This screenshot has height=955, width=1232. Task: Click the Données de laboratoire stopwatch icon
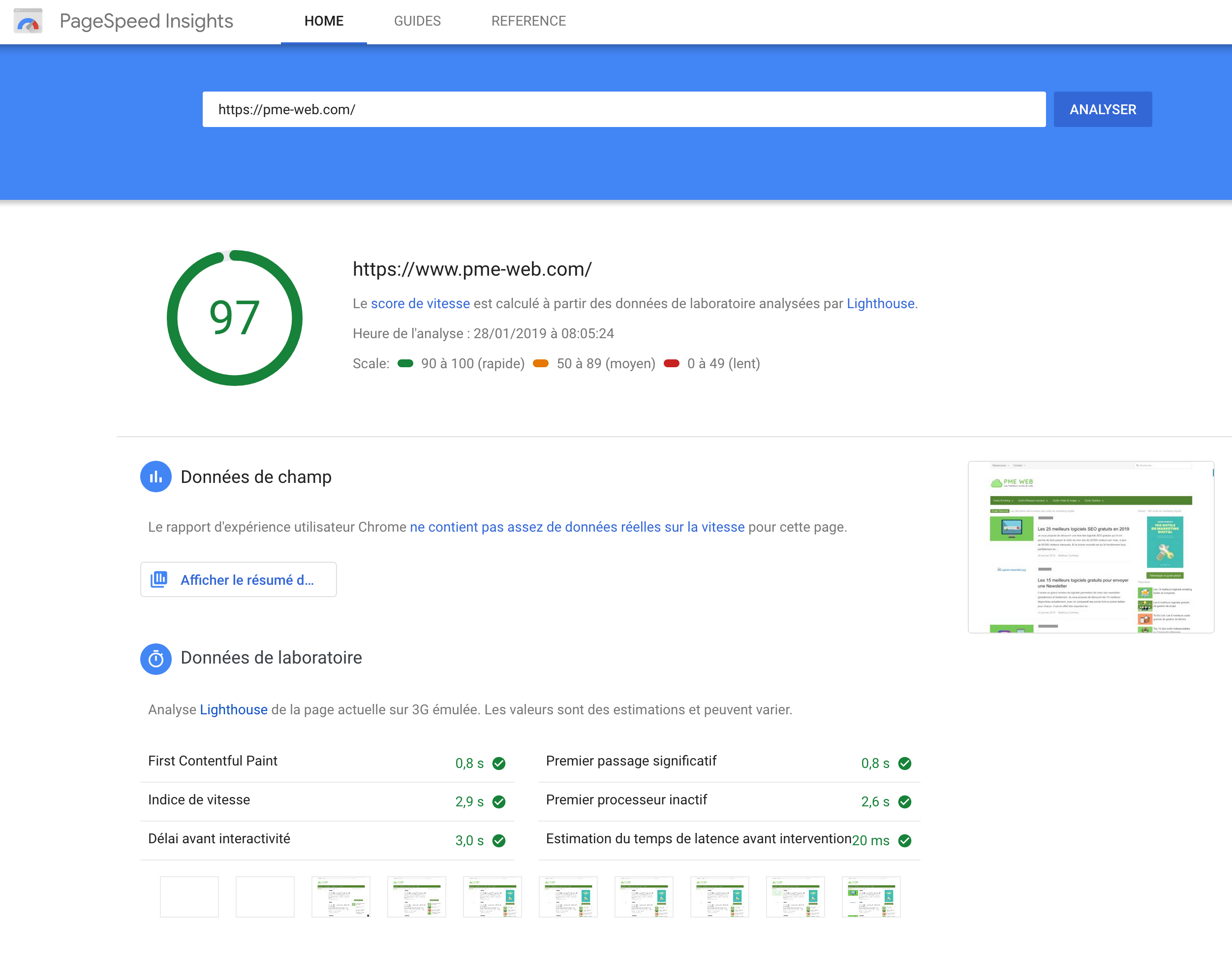coord(155,659)
